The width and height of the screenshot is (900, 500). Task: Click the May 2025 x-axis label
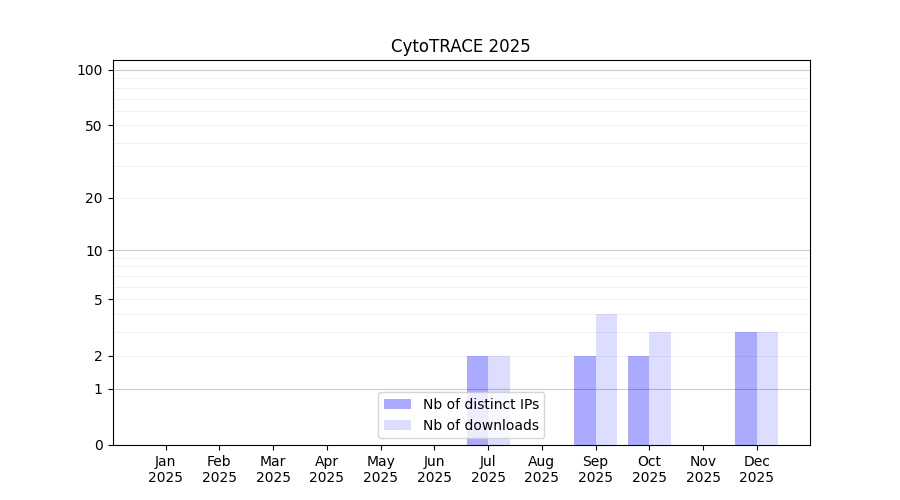[x=381, y=470]
